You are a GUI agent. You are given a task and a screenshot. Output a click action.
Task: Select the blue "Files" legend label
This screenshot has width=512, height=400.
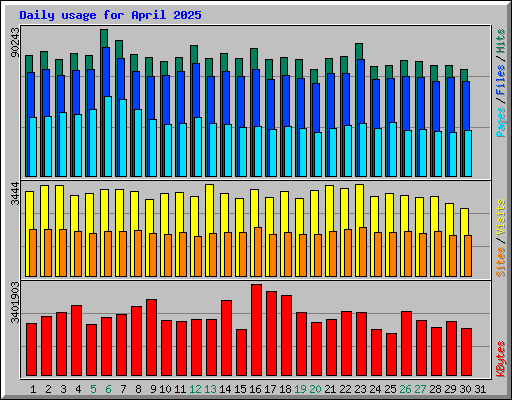(501, 80)
